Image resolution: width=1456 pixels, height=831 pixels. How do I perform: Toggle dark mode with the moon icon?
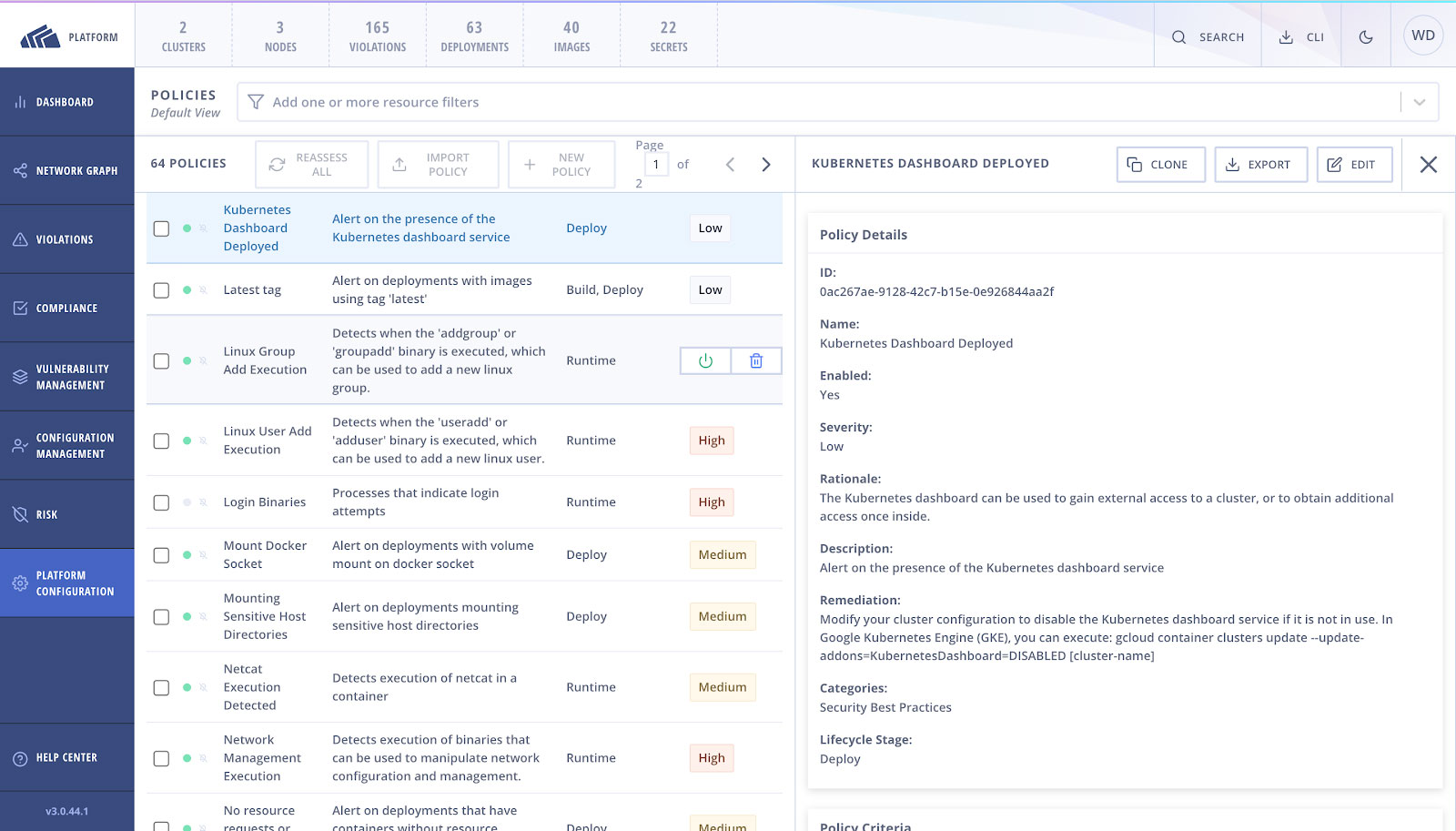tap(1365, 37)
